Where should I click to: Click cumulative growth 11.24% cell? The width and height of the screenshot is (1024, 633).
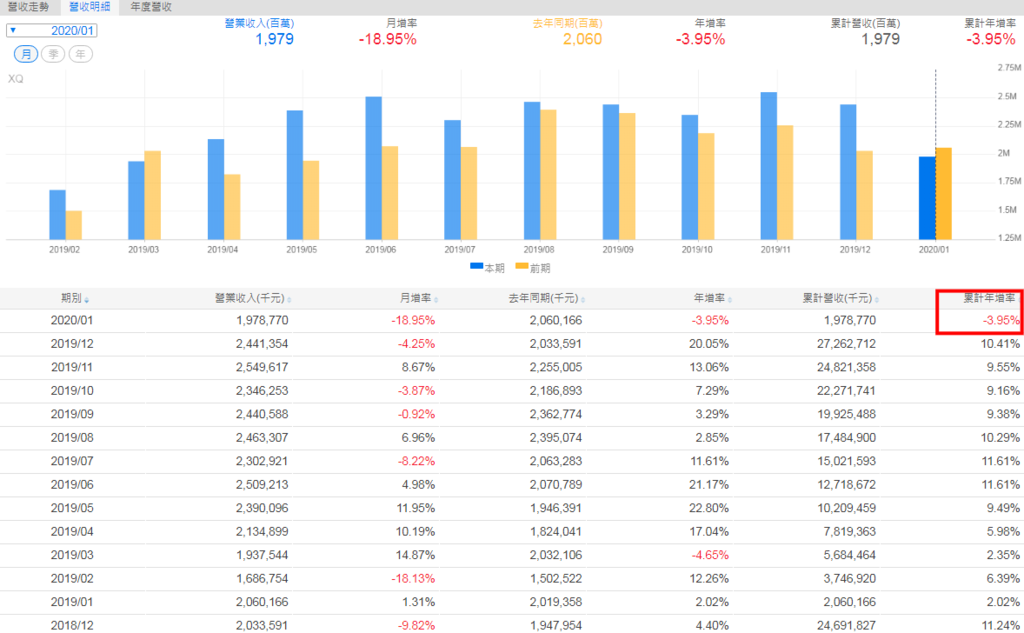point(1000,626)
